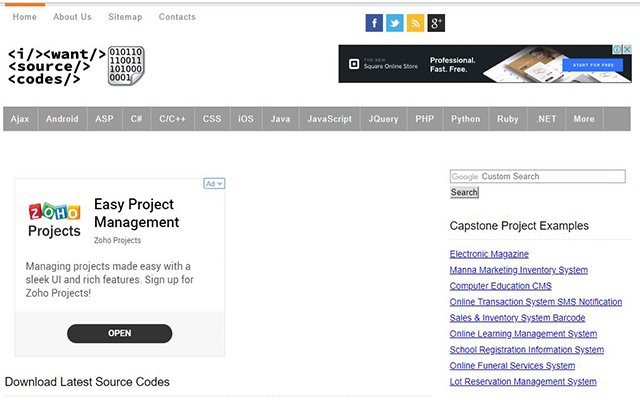Click the OPEN button in Zoho ad

pyautogui.click(x=120, y=333)
